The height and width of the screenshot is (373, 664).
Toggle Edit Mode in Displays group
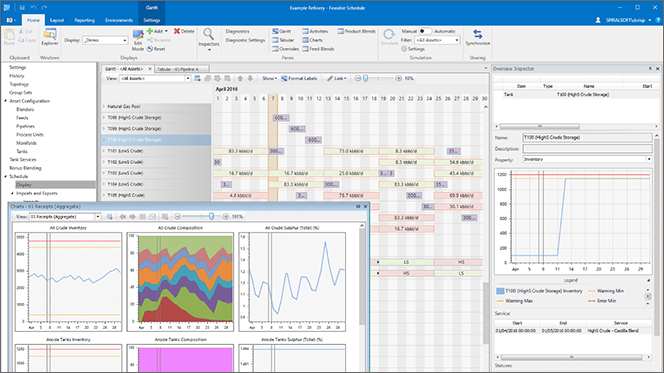point(138,40)
